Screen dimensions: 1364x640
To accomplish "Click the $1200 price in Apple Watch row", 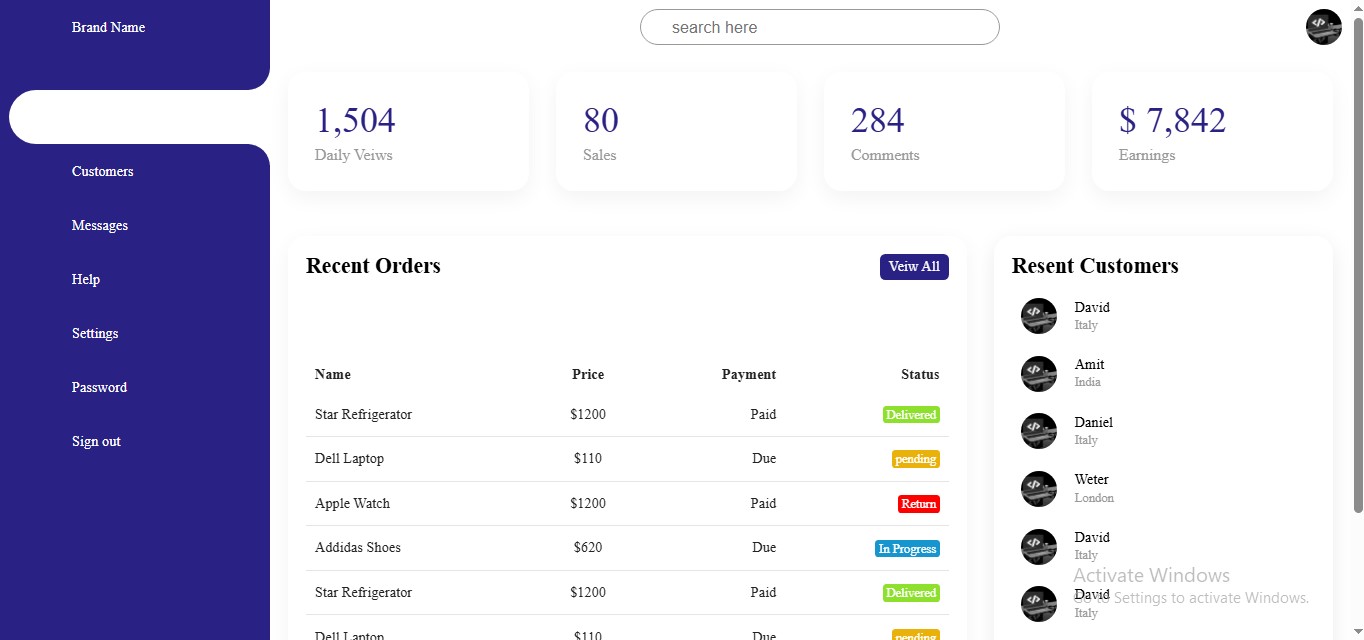I will (x=588, y=503).
